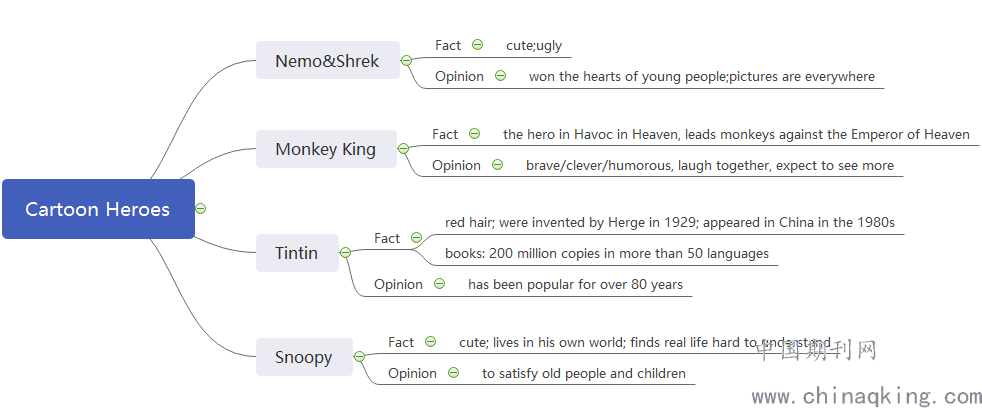This screenshot has height=408, width=982.
Task: Select the Nemo&Shrek topic node
Action: (x=328, y=60)
